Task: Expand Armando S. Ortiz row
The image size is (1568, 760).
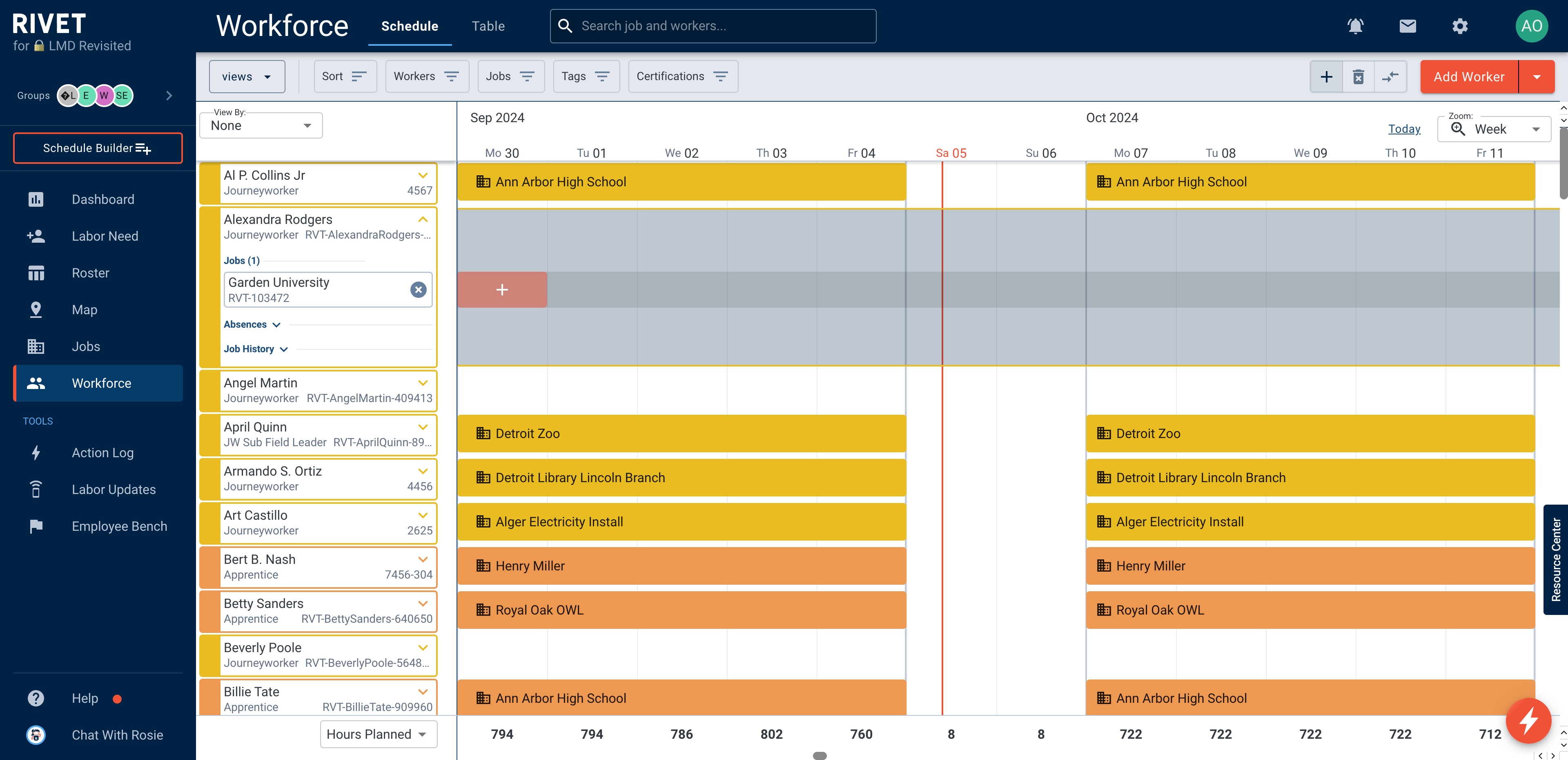Action: tap(423, 472)
